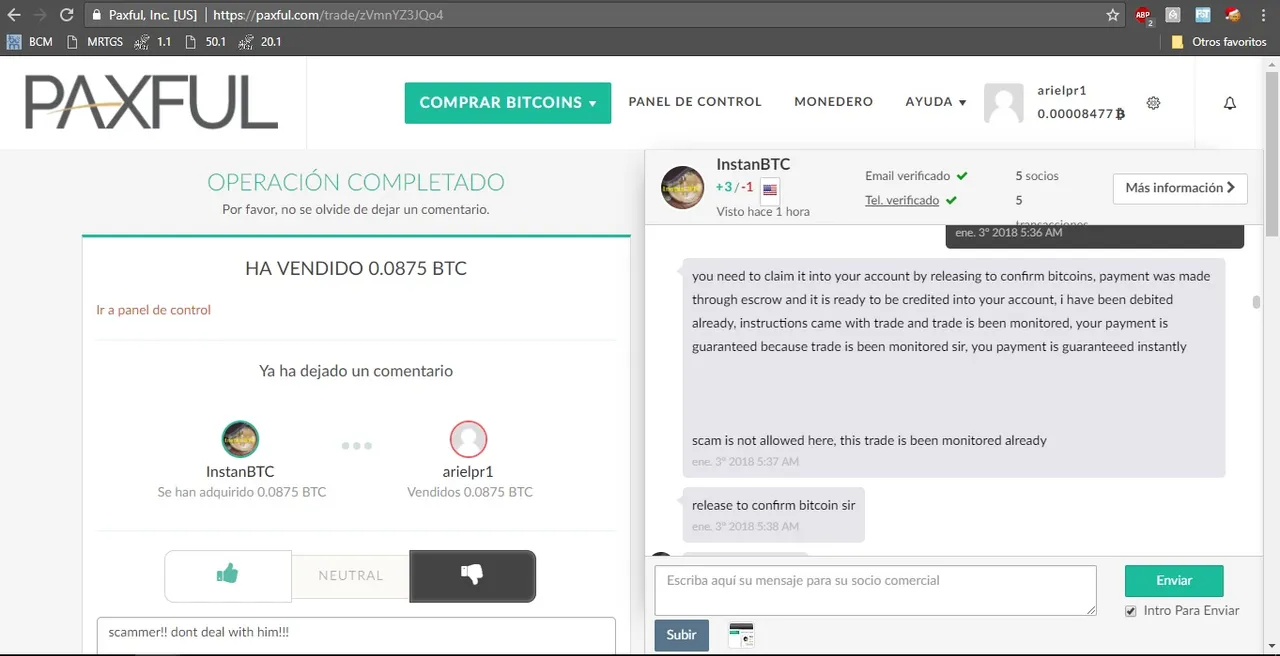
Task: Open Más información button
Action: point(1180,188)
